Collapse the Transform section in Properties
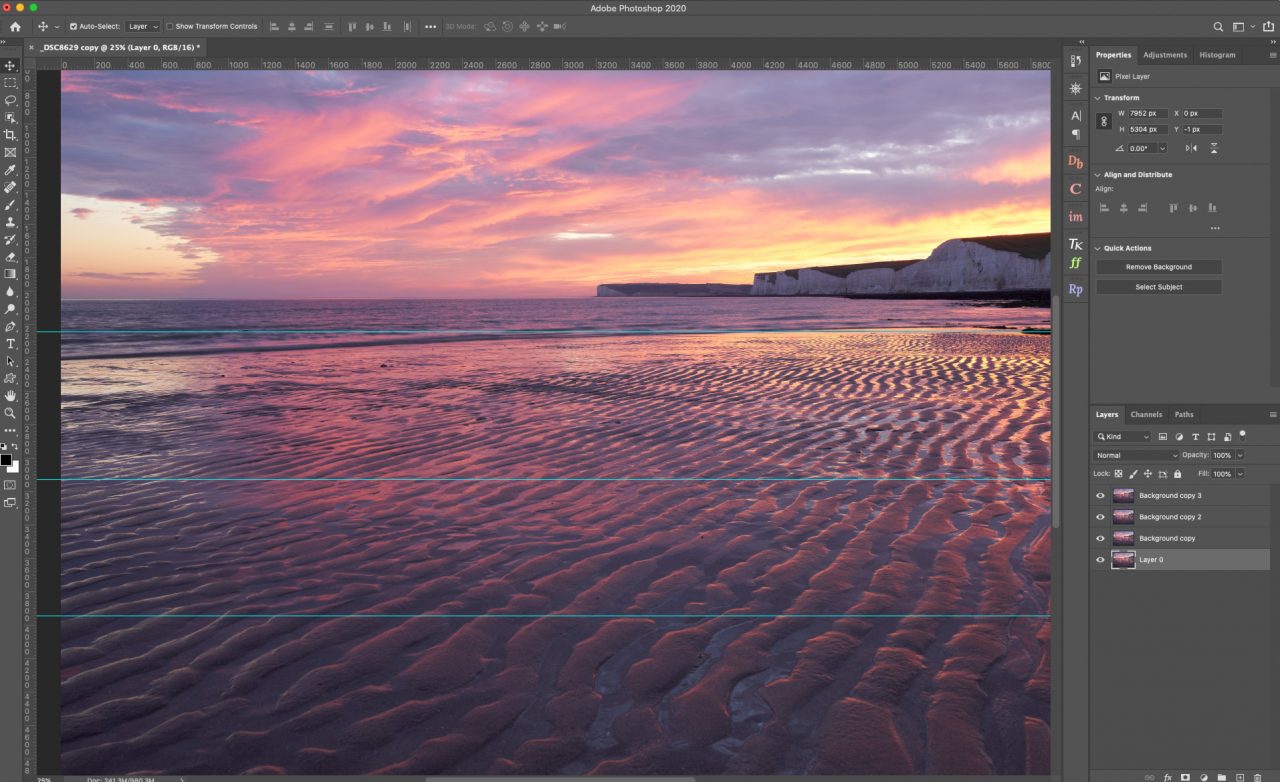This screenshot has width=1280, height=782. coord(1098,97)
